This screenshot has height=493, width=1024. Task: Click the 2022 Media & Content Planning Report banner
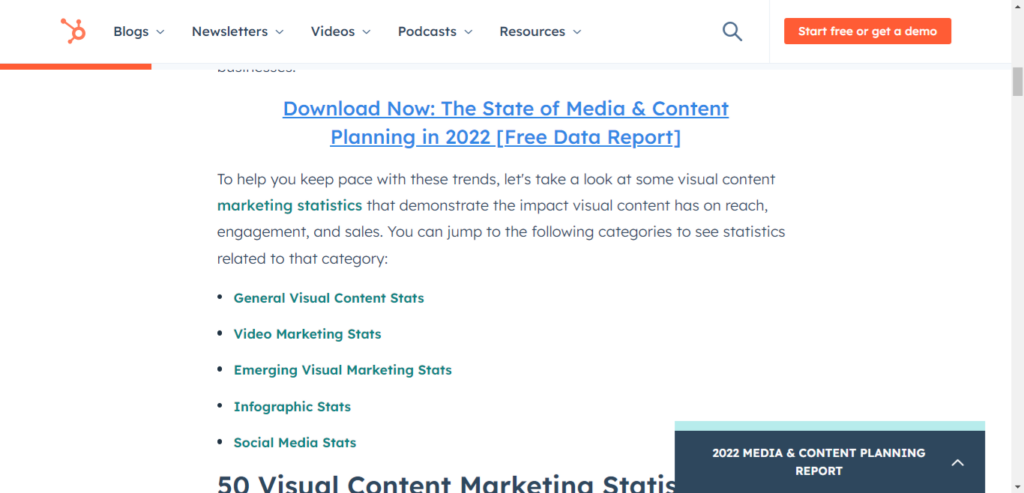coord(818,461)
